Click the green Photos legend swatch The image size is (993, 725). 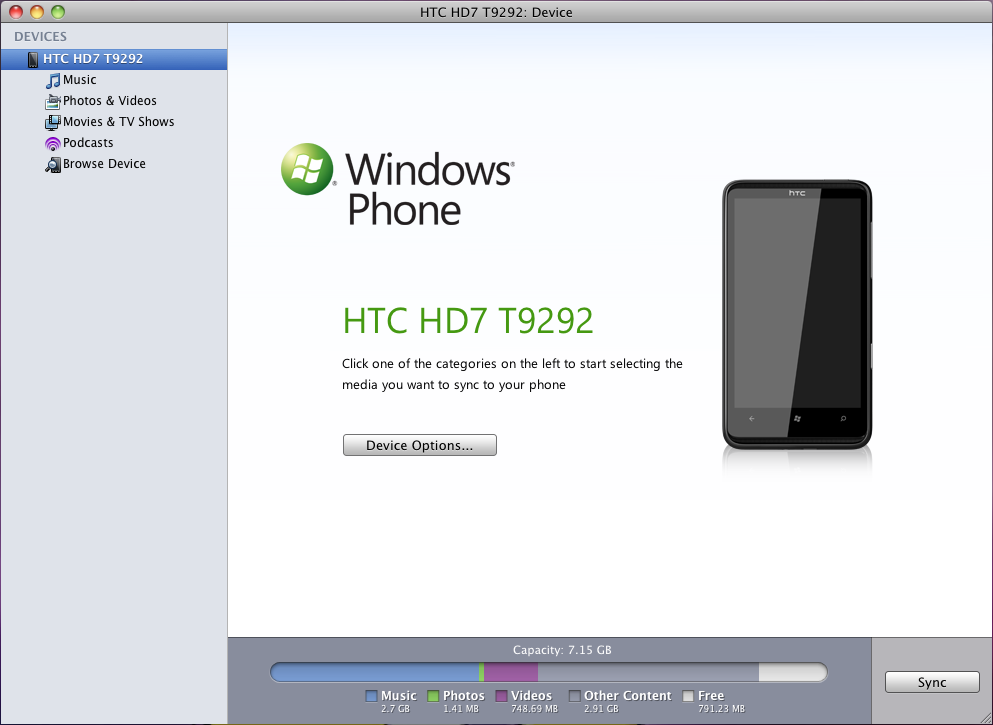coord(434,696)
